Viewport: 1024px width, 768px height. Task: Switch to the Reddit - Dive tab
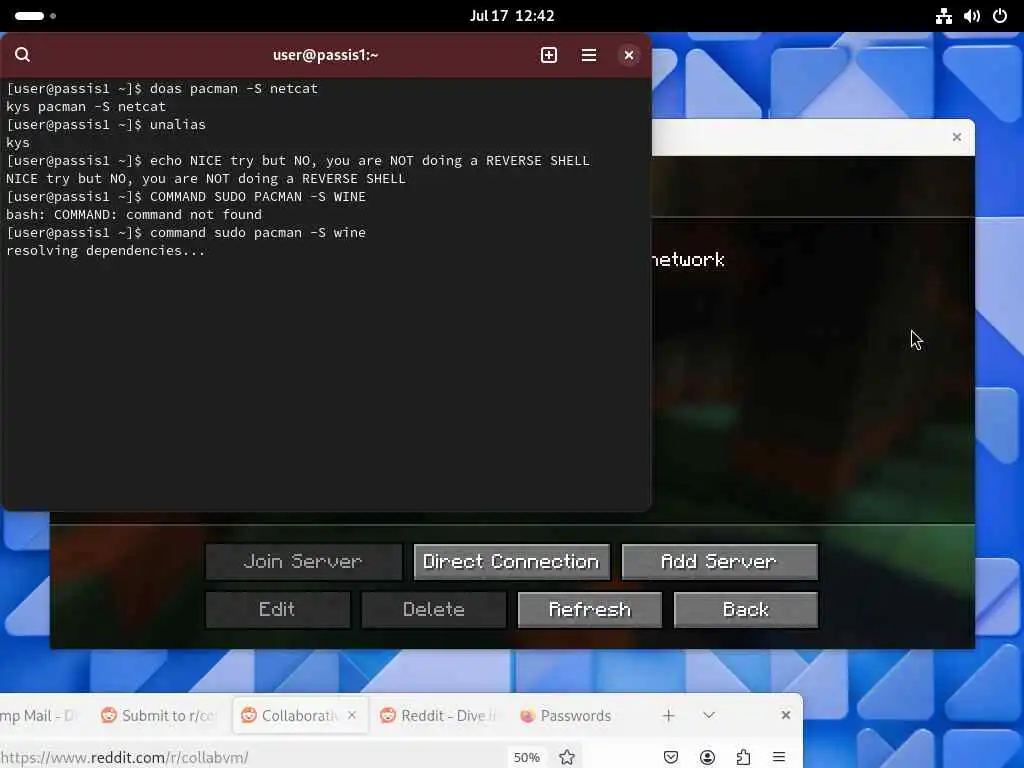tap(438, 716)
